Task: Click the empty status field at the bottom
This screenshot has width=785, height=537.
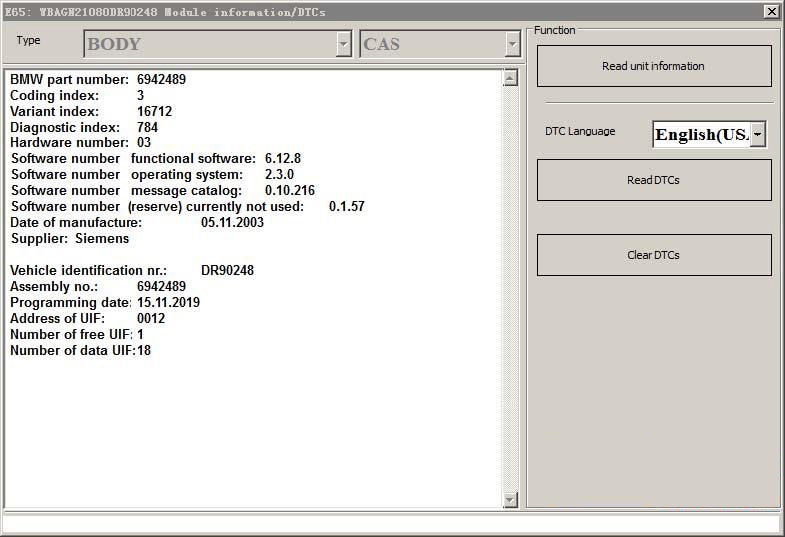Action: pos(391,524)
